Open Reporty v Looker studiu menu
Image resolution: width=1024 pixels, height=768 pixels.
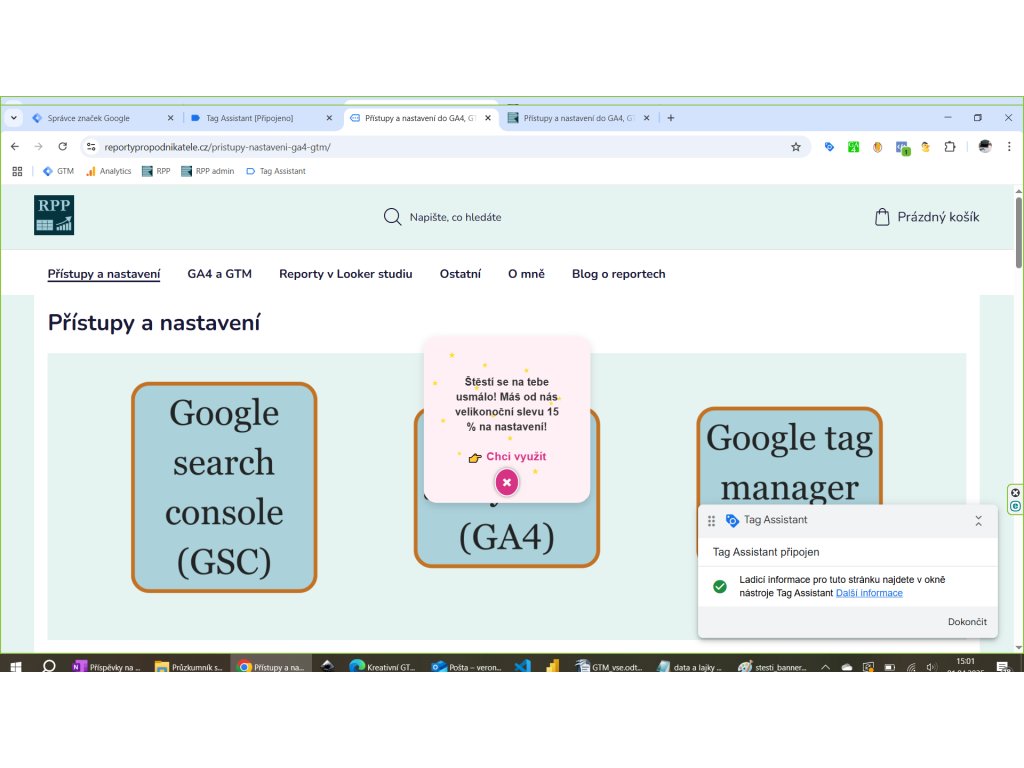point(345,274)
